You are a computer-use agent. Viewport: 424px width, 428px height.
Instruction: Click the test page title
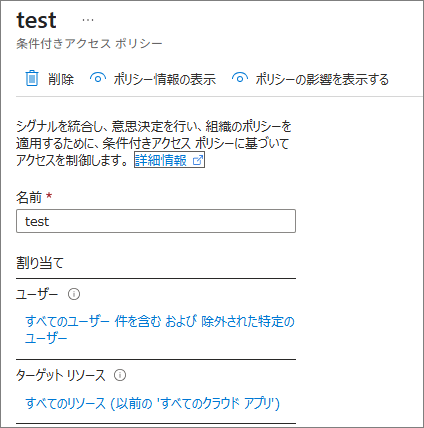click(37, 20)
